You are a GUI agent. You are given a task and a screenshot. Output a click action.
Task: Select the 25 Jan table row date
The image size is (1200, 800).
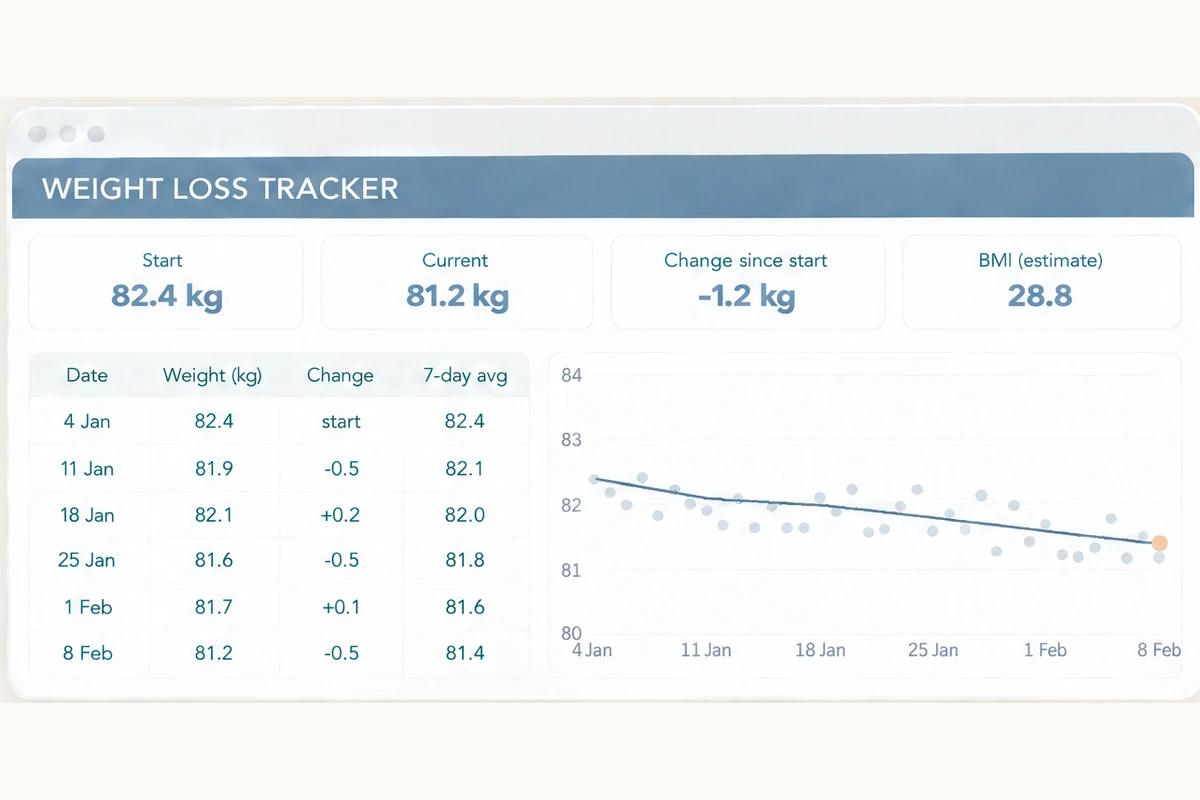[x=87, y=560]
